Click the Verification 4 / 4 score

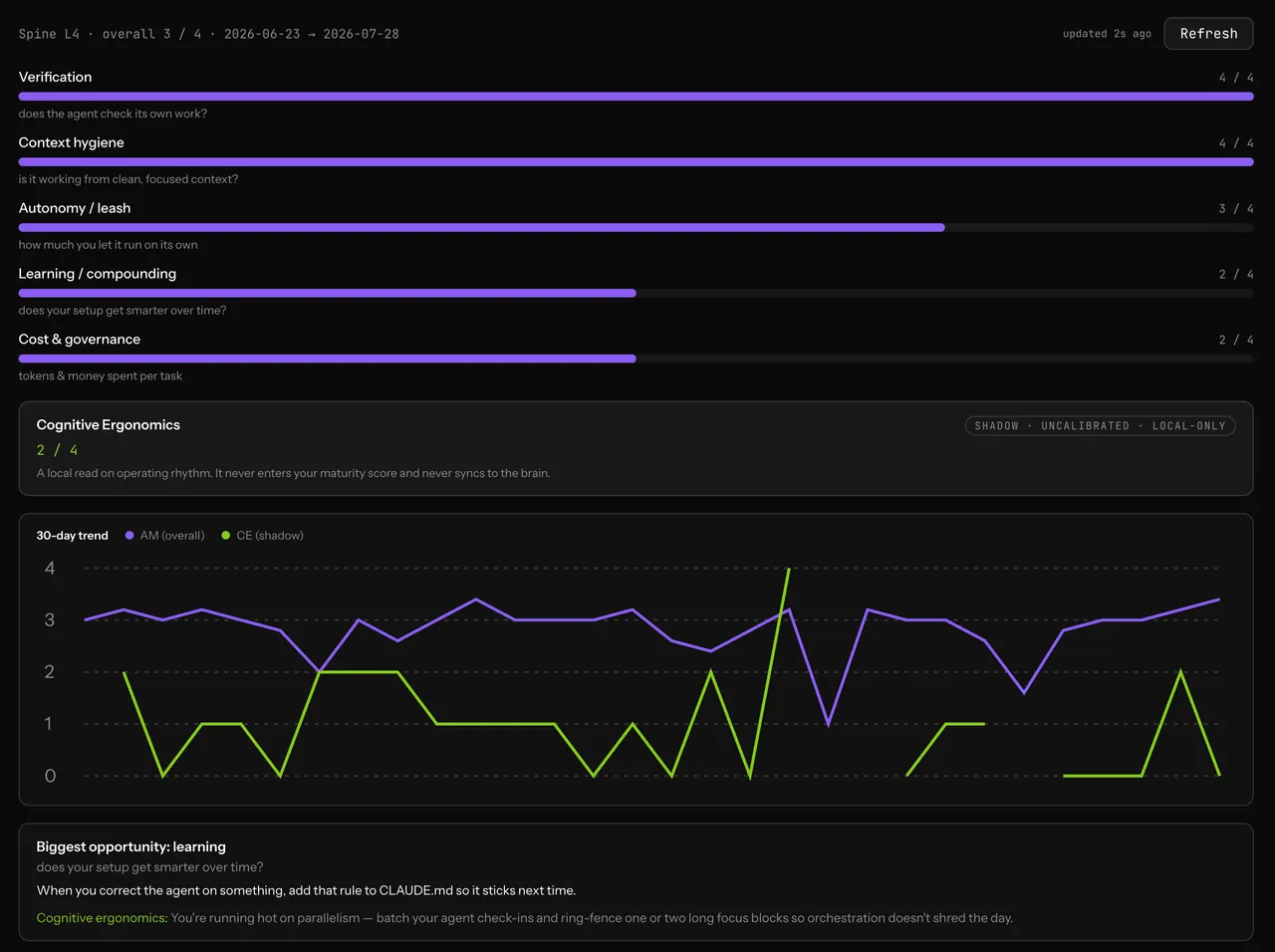[1236, 78]
